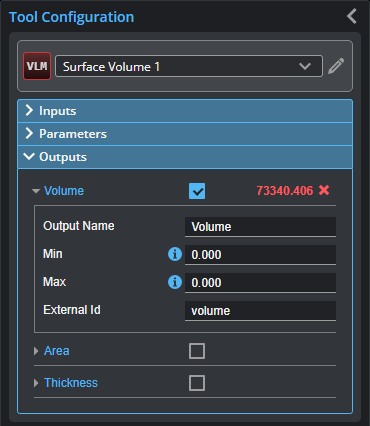Expand the Area output triangle

point(36,351)
